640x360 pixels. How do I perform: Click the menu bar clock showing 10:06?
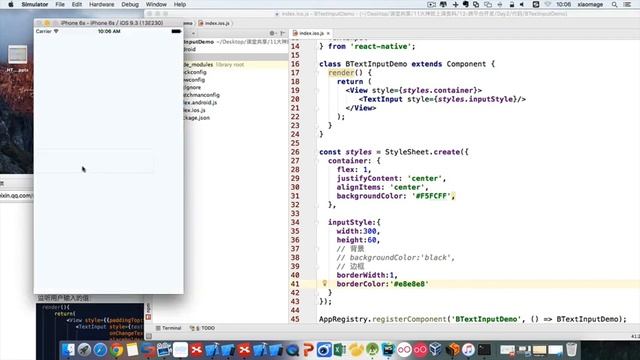(563, 4)
